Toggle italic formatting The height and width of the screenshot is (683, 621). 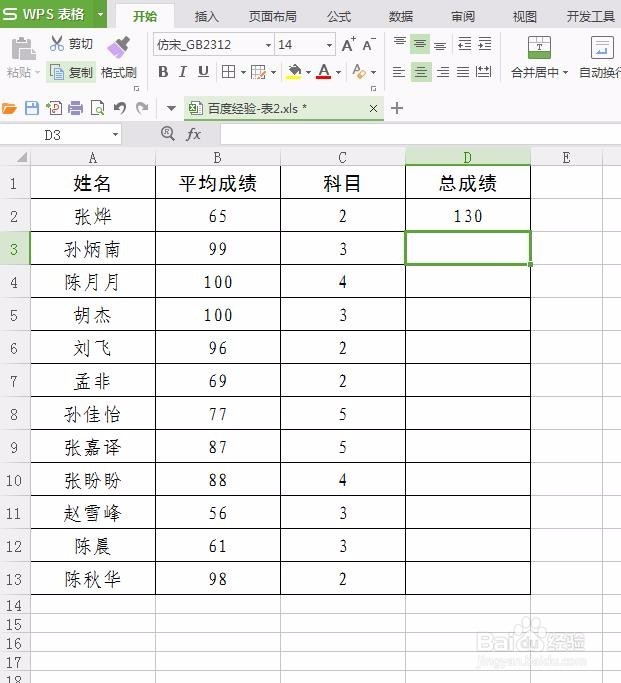pyautogui.click(x=183, y=72)
